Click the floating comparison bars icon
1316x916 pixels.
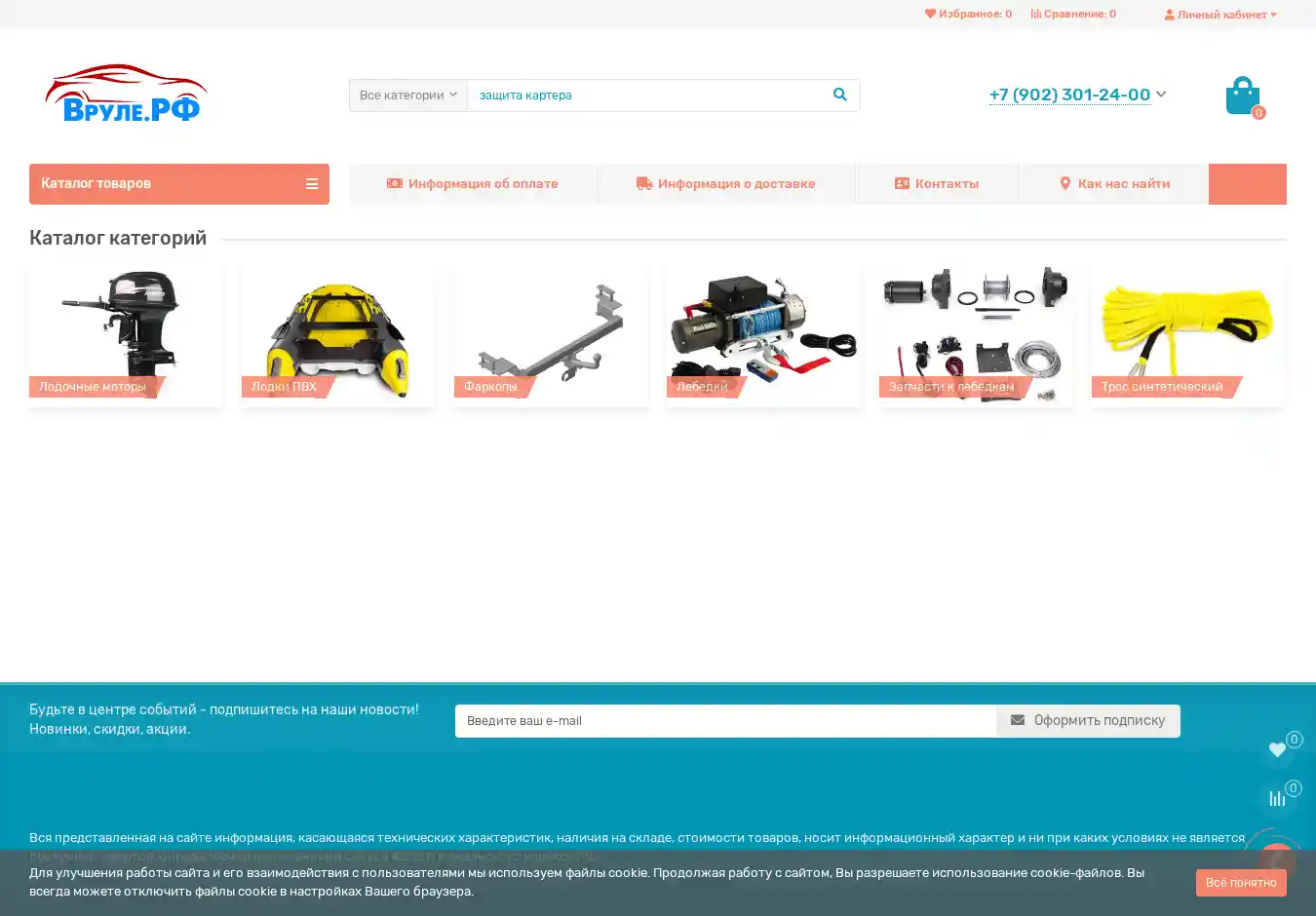tap(1277, 799)
